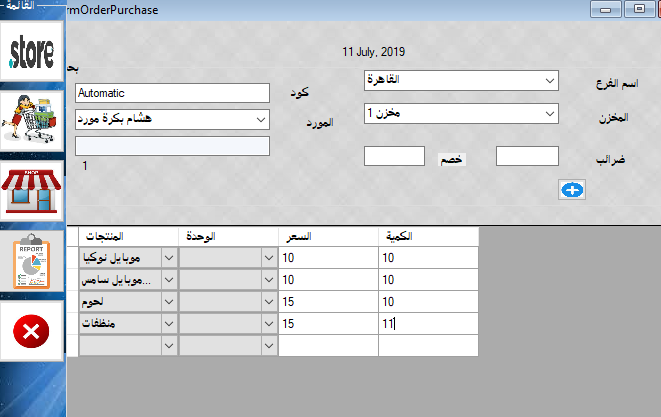The width and height of the screenshot is (661, 417).
Task: Click the Automatic code input field
Action: click(172, 93)
